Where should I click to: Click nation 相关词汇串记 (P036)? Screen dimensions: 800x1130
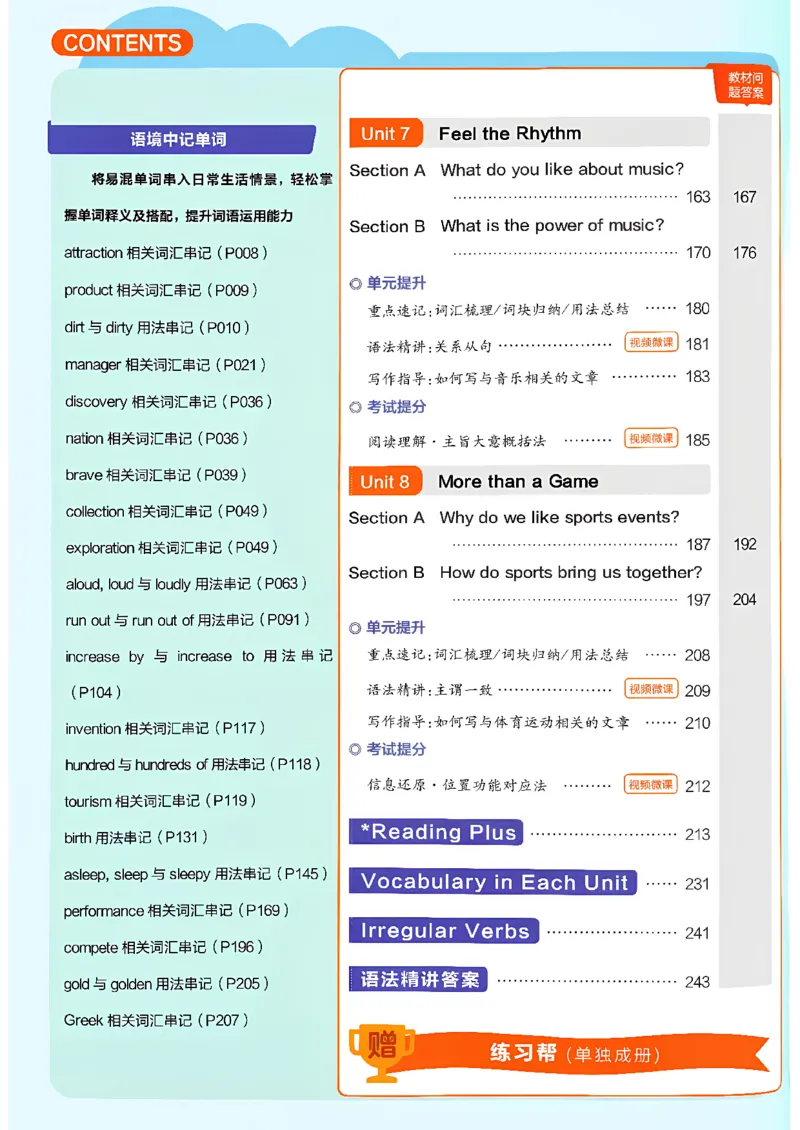click(156, 438)
